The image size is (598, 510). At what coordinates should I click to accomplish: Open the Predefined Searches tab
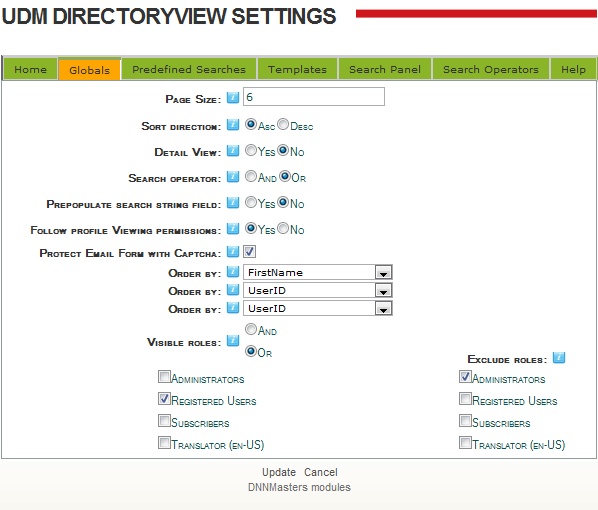click(x=189, y=69)
